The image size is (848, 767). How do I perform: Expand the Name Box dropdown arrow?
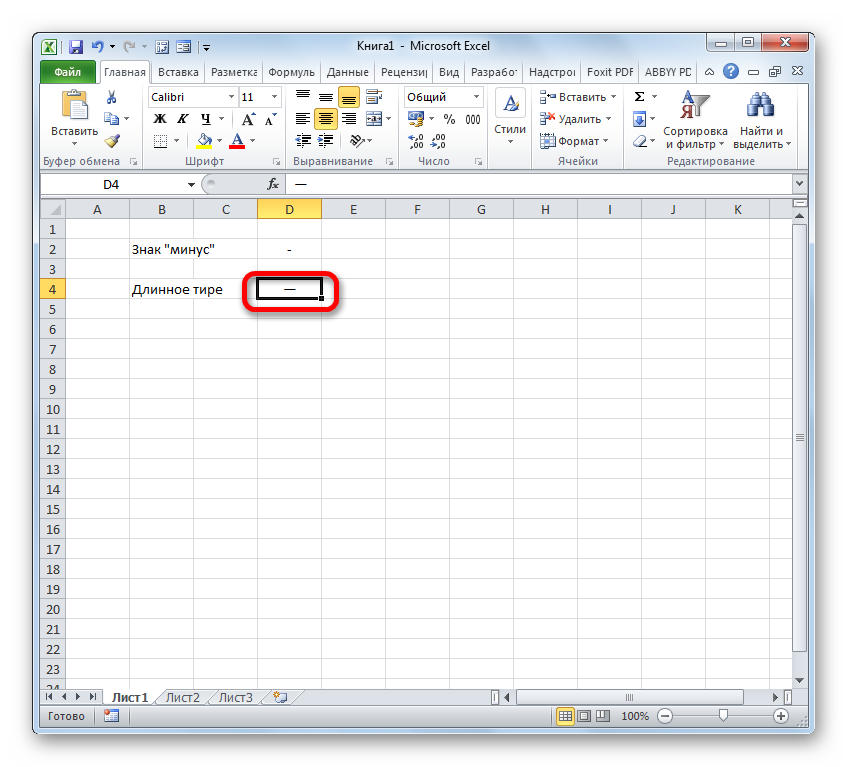click(191, 184)
